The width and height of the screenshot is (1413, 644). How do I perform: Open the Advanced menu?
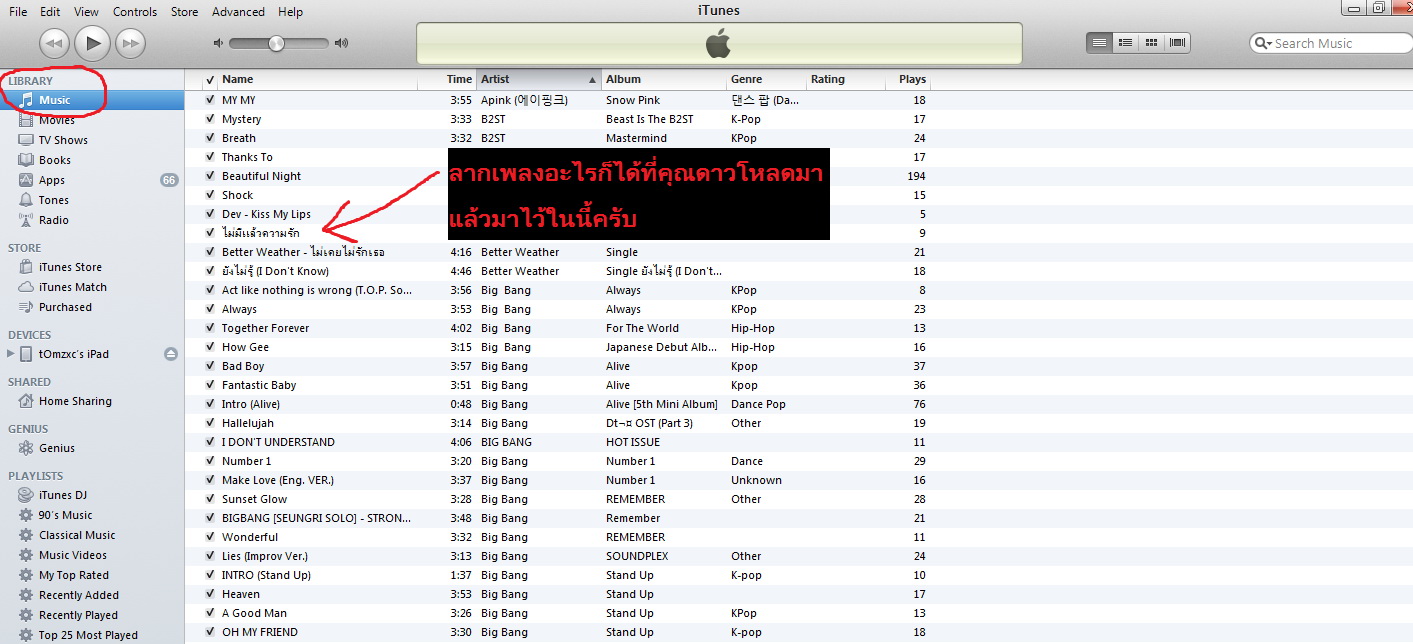(238, 11)
